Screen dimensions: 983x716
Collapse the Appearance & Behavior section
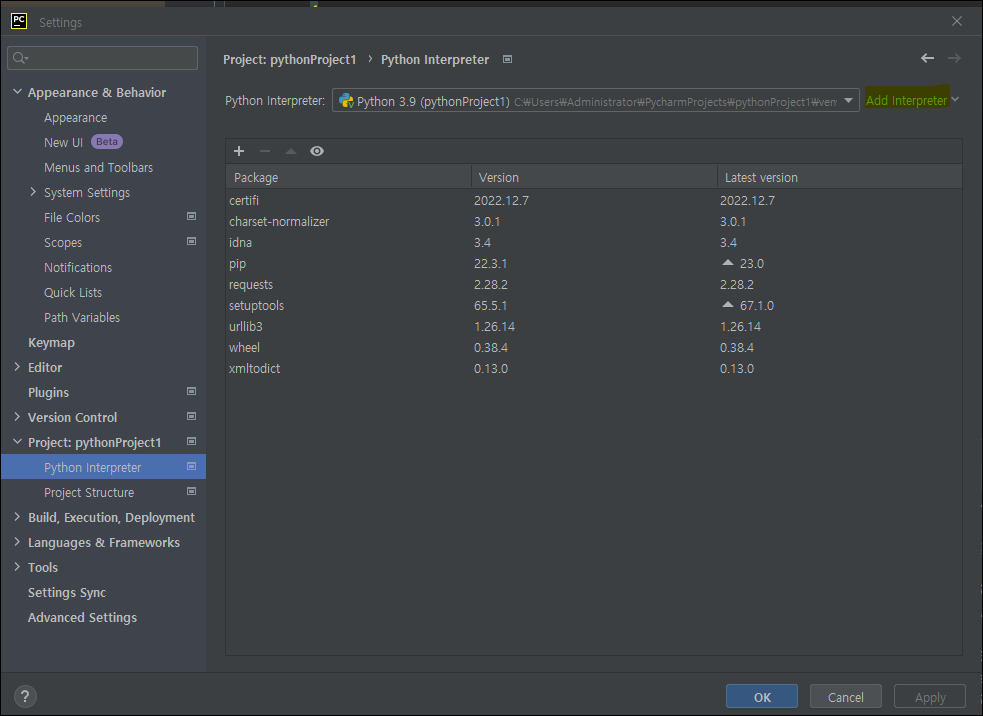pos(18,92)
